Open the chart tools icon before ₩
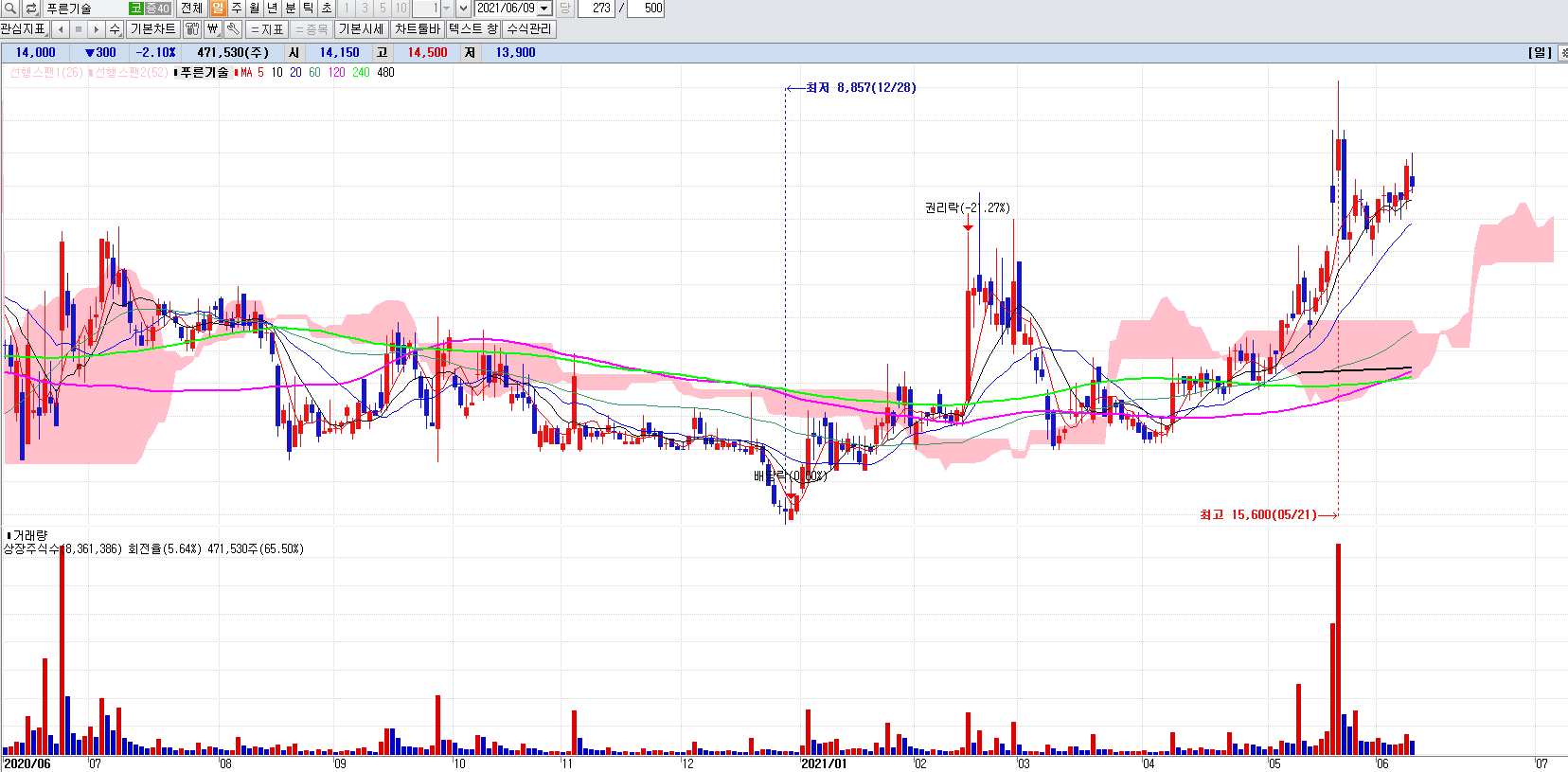Image resolution: width=1568 pixels, height=772 pixels. click(x=192, y=29)
